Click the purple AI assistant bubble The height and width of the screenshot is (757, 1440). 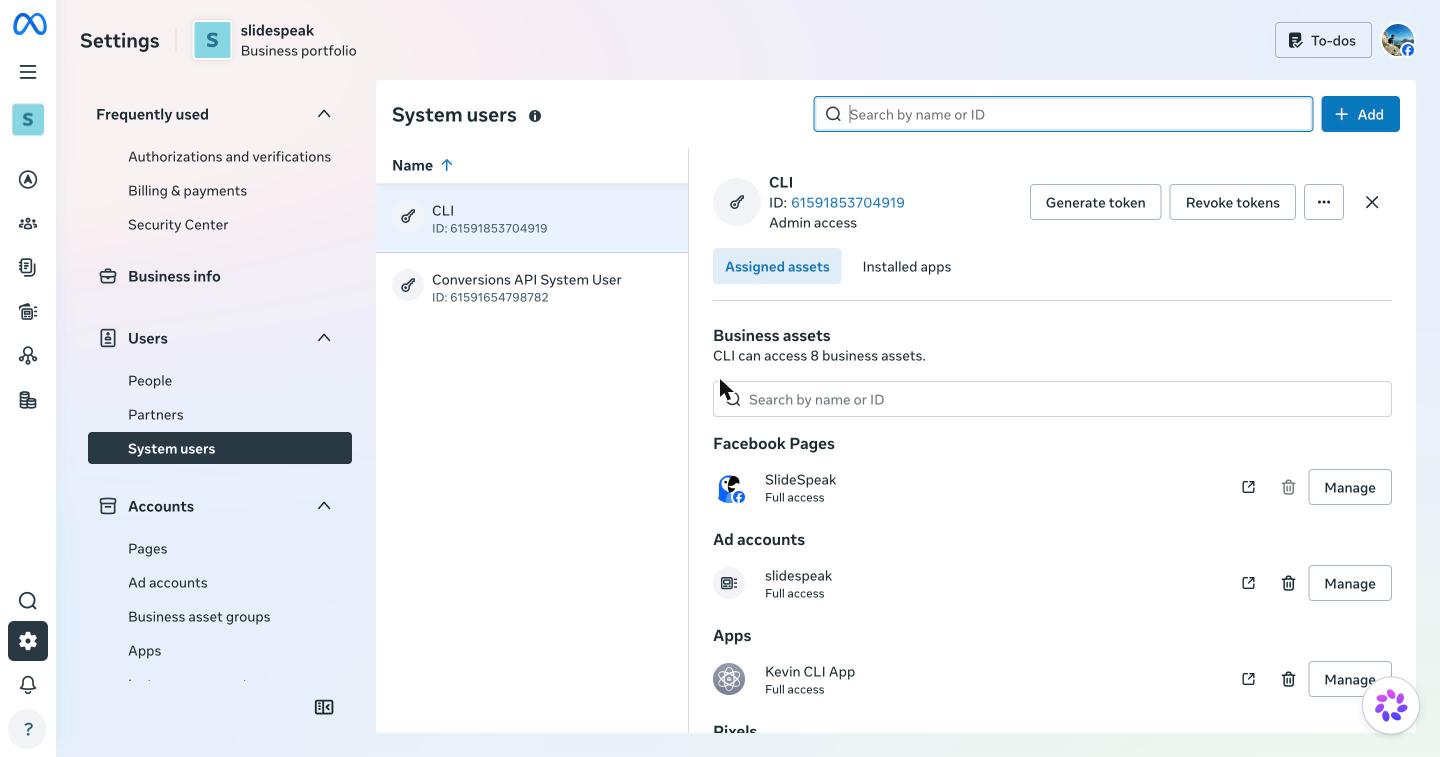click(1391, 705)
